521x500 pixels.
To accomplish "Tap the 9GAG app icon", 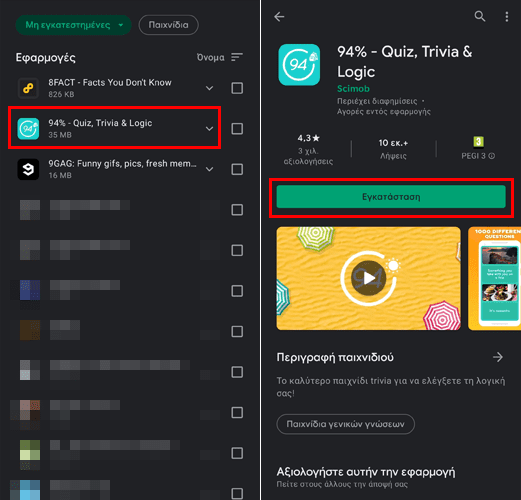I will [28, 169].
